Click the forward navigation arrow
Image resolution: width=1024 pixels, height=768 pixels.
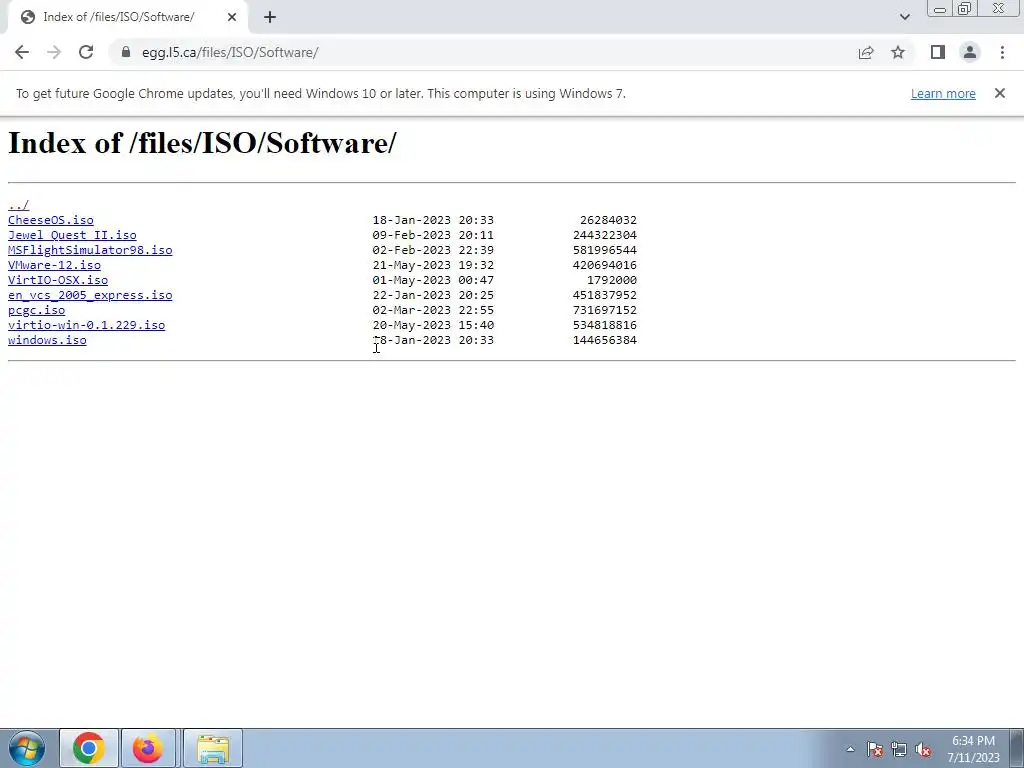[x=54, y=52]
